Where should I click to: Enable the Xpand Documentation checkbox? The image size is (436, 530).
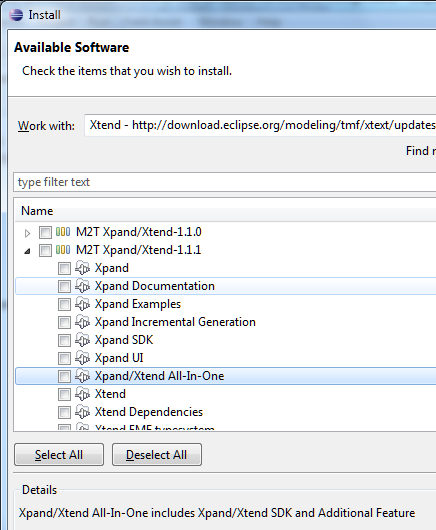pyautogui.click(x=64, y=287)
